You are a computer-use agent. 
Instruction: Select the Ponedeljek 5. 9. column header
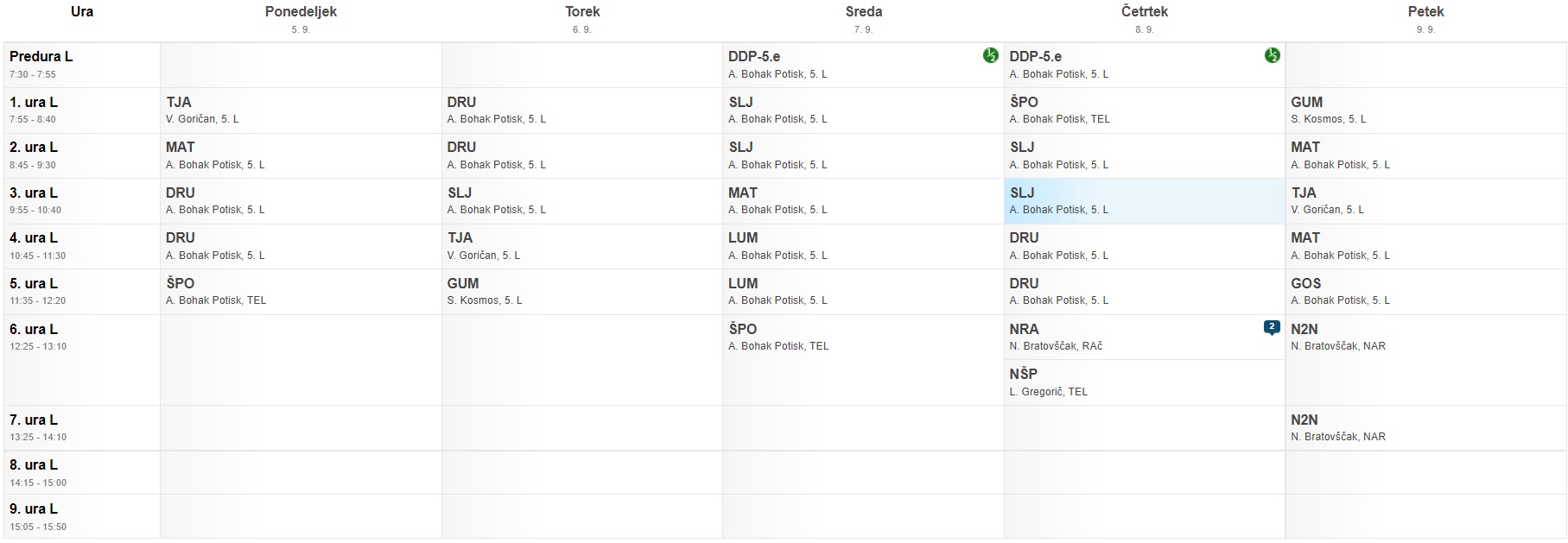pyautogui.click(x=301, y=20)
